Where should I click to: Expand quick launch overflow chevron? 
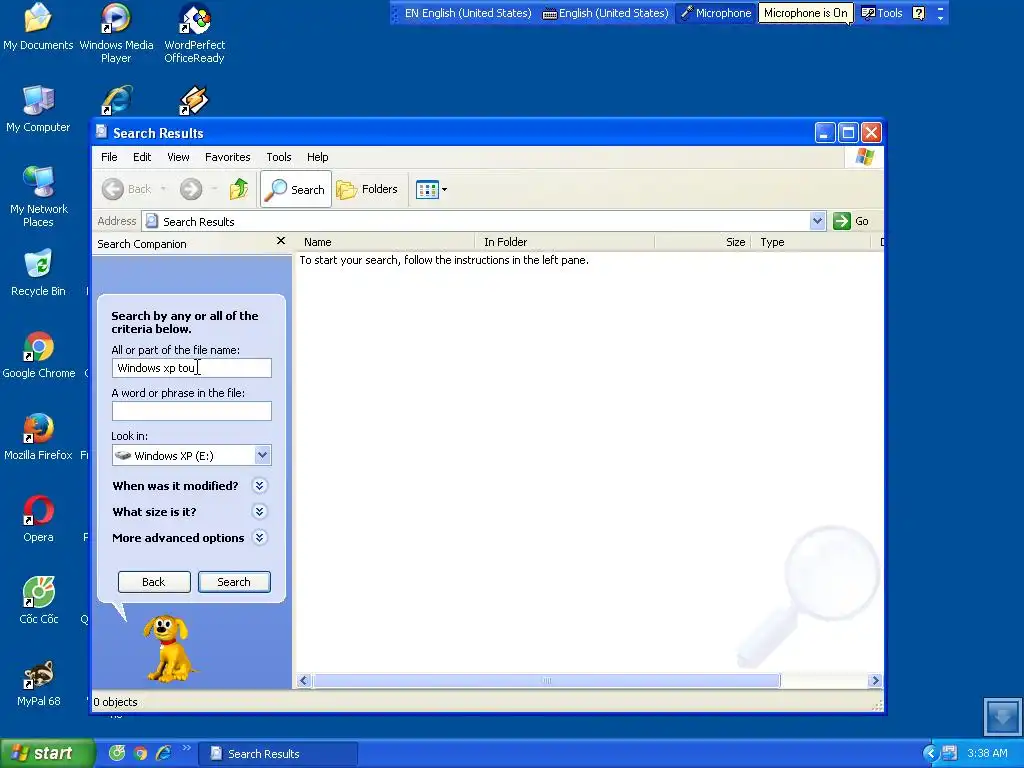pos(187,748)
